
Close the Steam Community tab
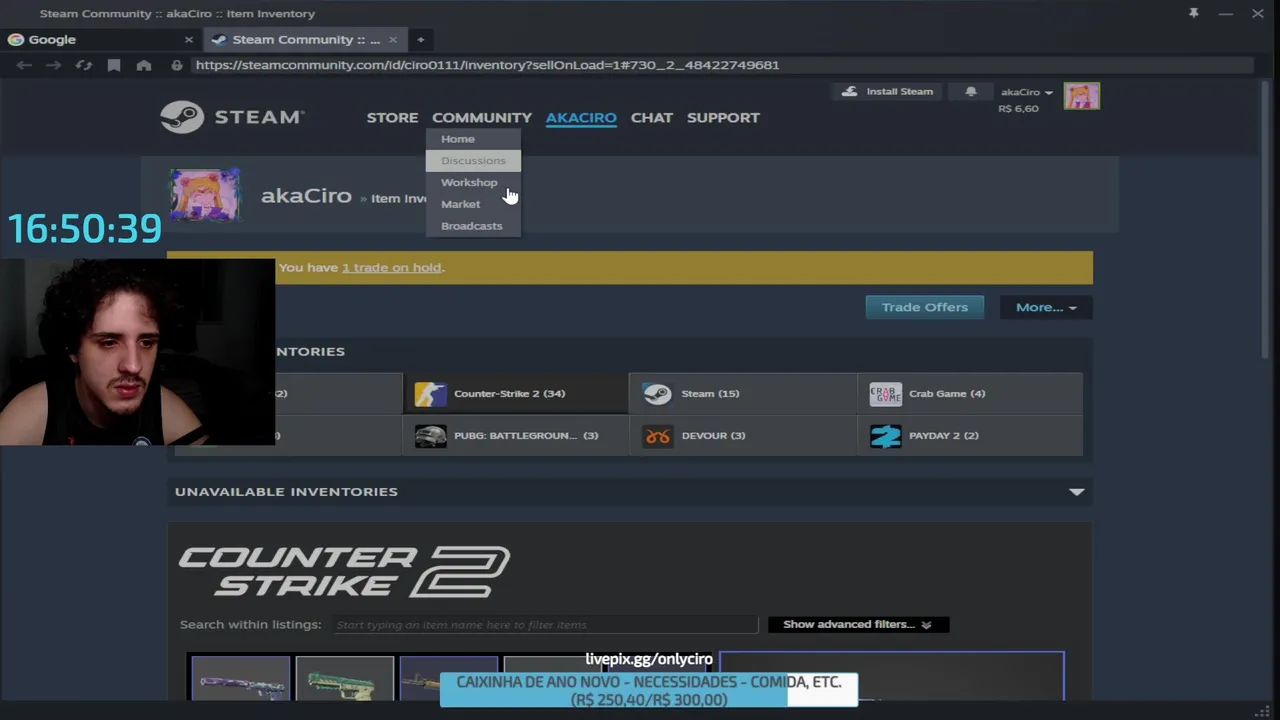tap(393, 40)
